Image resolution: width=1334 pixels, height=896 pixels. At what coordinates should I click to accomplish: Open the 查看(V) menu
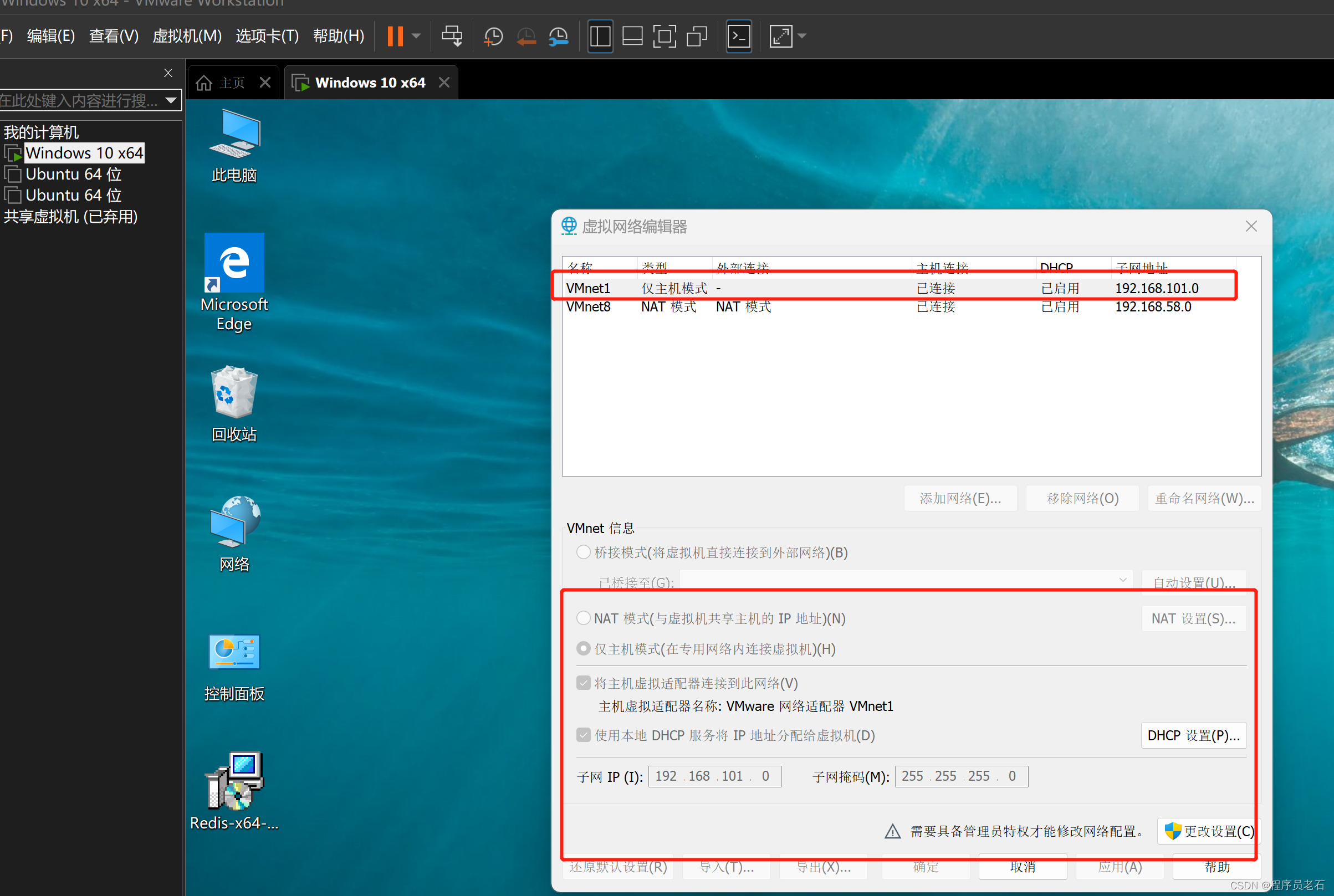pos(114,36)
